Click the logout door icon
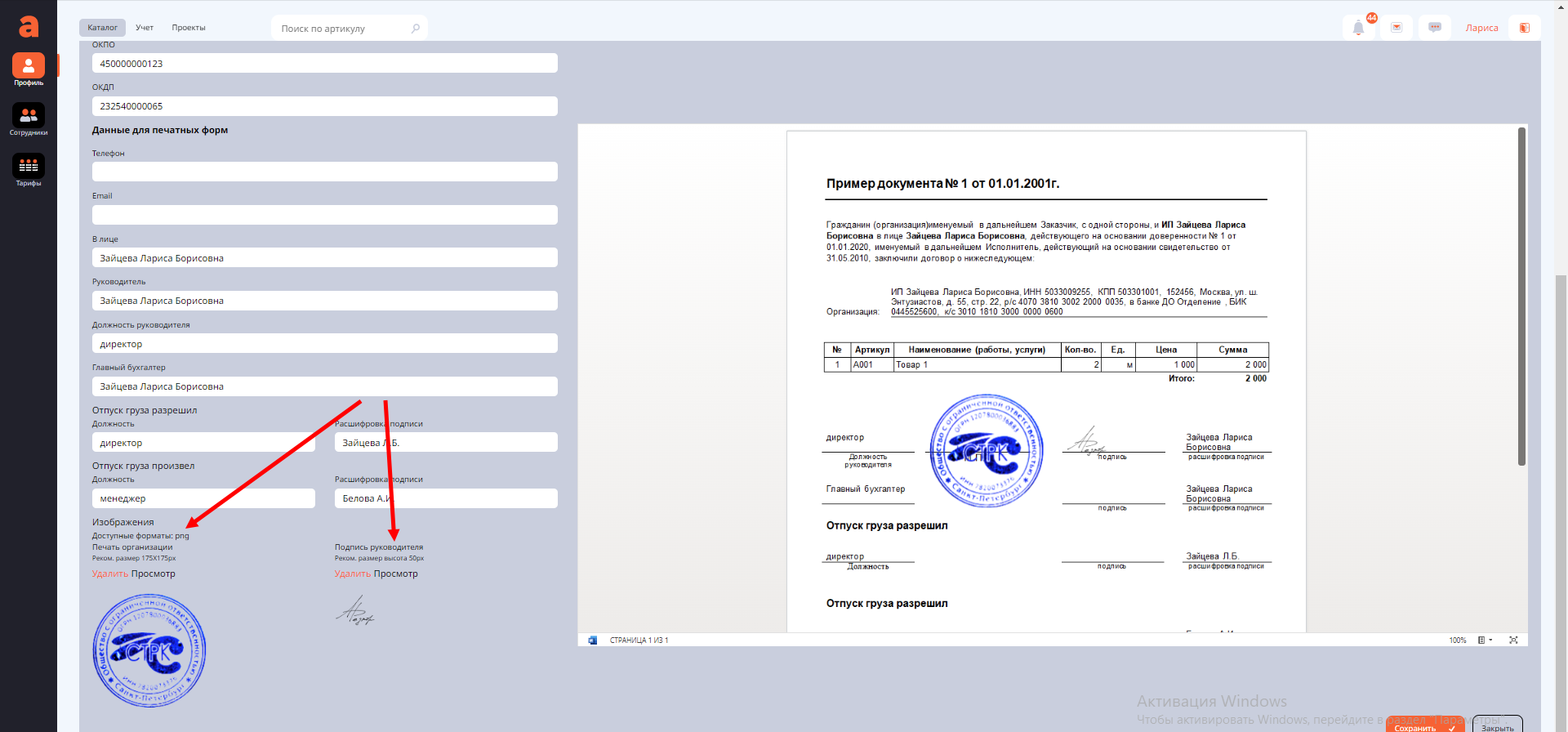1568x732 pixels. pos(1524,28)
